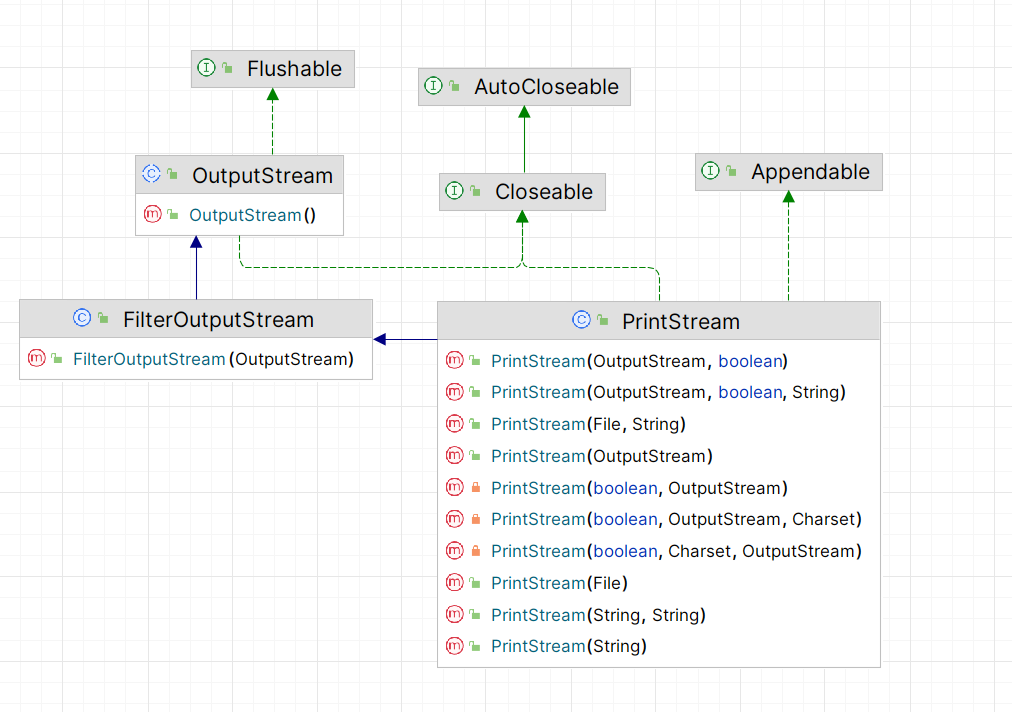The image size is (1012, 712).
Task: Click the class icon beside PrintStream header
Action: coord(582,320)
